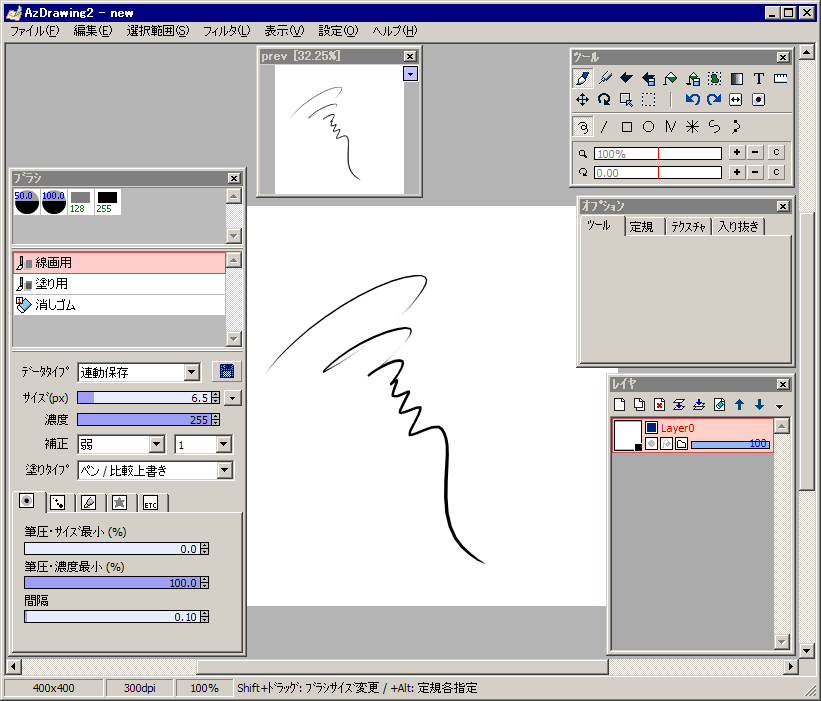Select the text tool in the tool panel
The width and height of the screenshot is (821, 701).
point(759,78)
